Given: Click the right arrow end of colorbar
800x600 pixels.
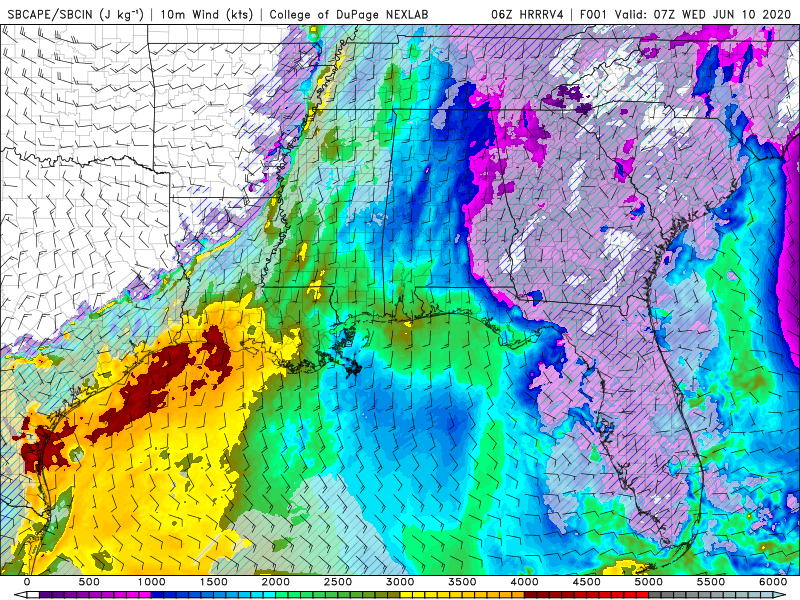Looking at the screenshot, I should tap(780, 595).
